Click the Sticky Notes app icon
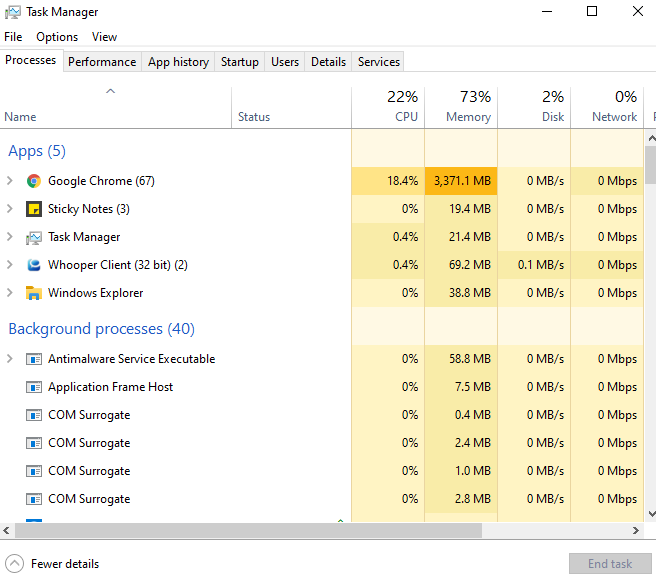 (x=33, y=209)
